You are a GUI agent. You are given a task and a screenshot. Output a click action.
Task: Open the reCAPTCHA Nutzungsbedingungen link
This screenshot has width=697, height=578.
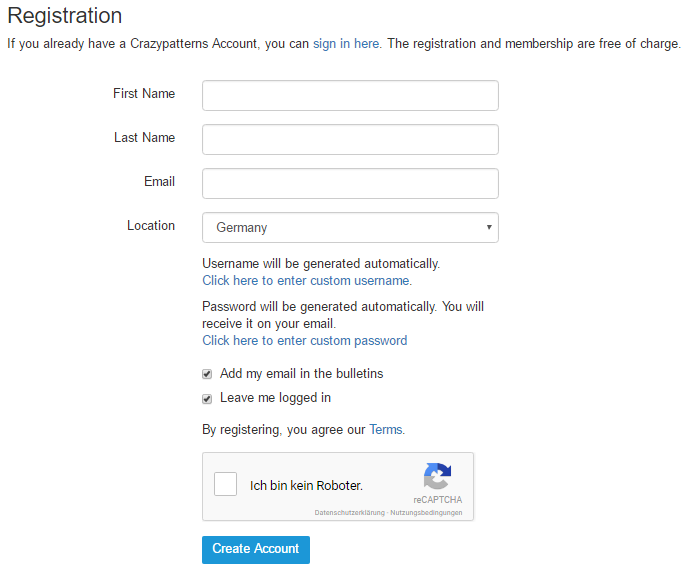pyautogui.click(x=426, y=513)
